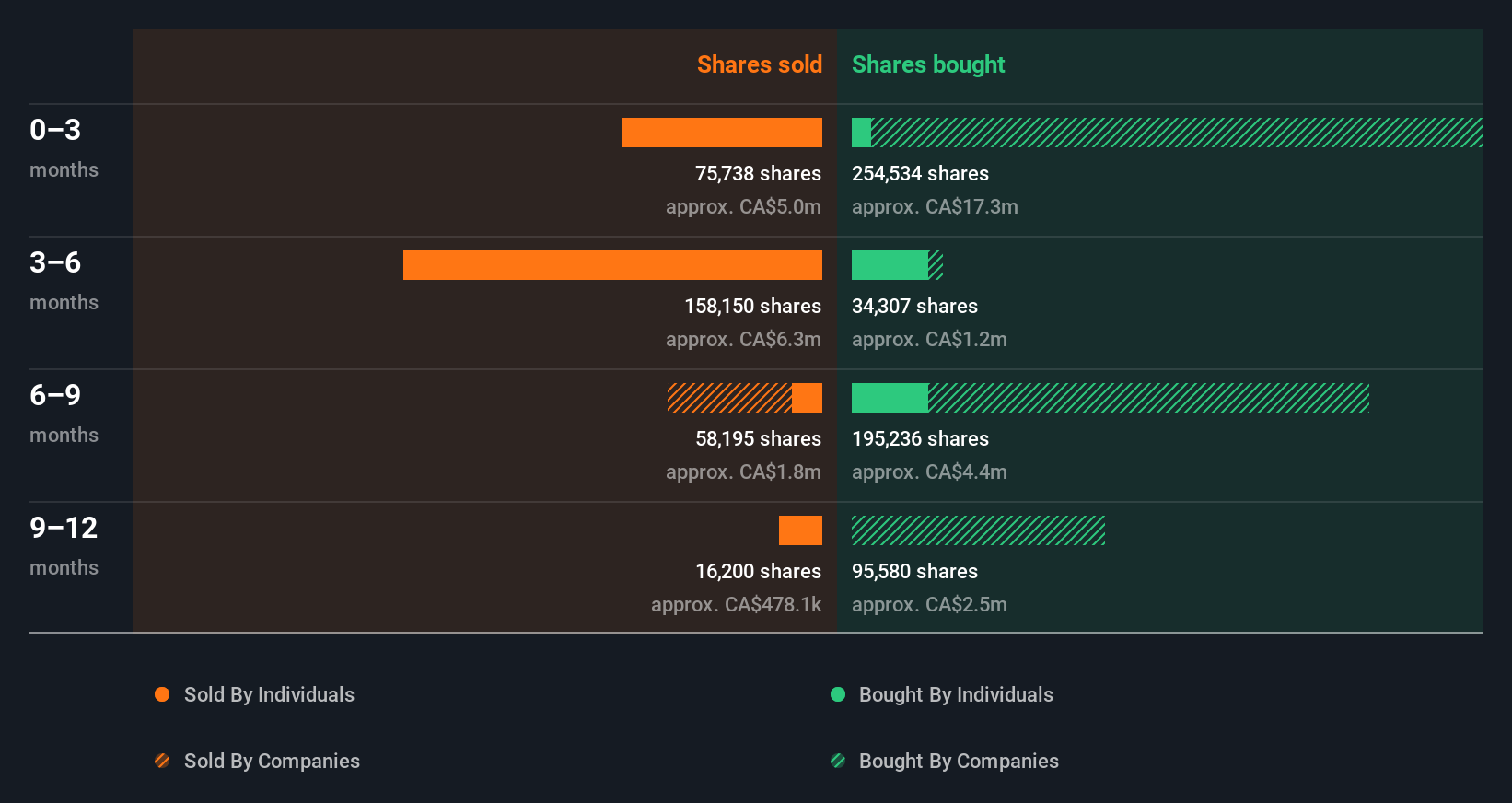The height and width of the screenshot is (803, 1512).
Task: Select the Bought By Companies legend label
Action: point(959,761)
